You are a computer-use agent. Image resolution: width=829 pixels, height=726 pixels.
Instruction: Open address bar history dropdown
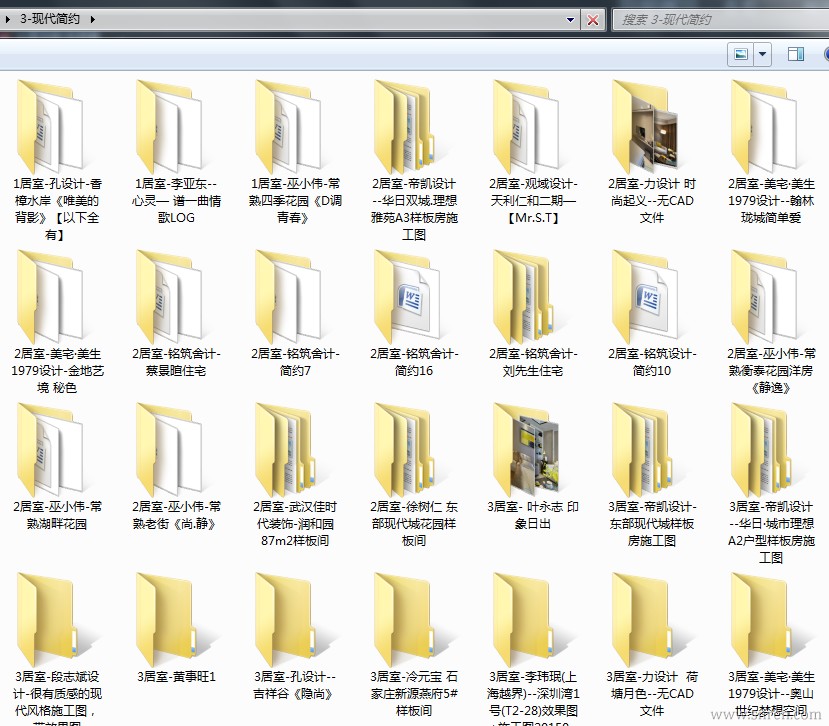click(x=570, y=20)
